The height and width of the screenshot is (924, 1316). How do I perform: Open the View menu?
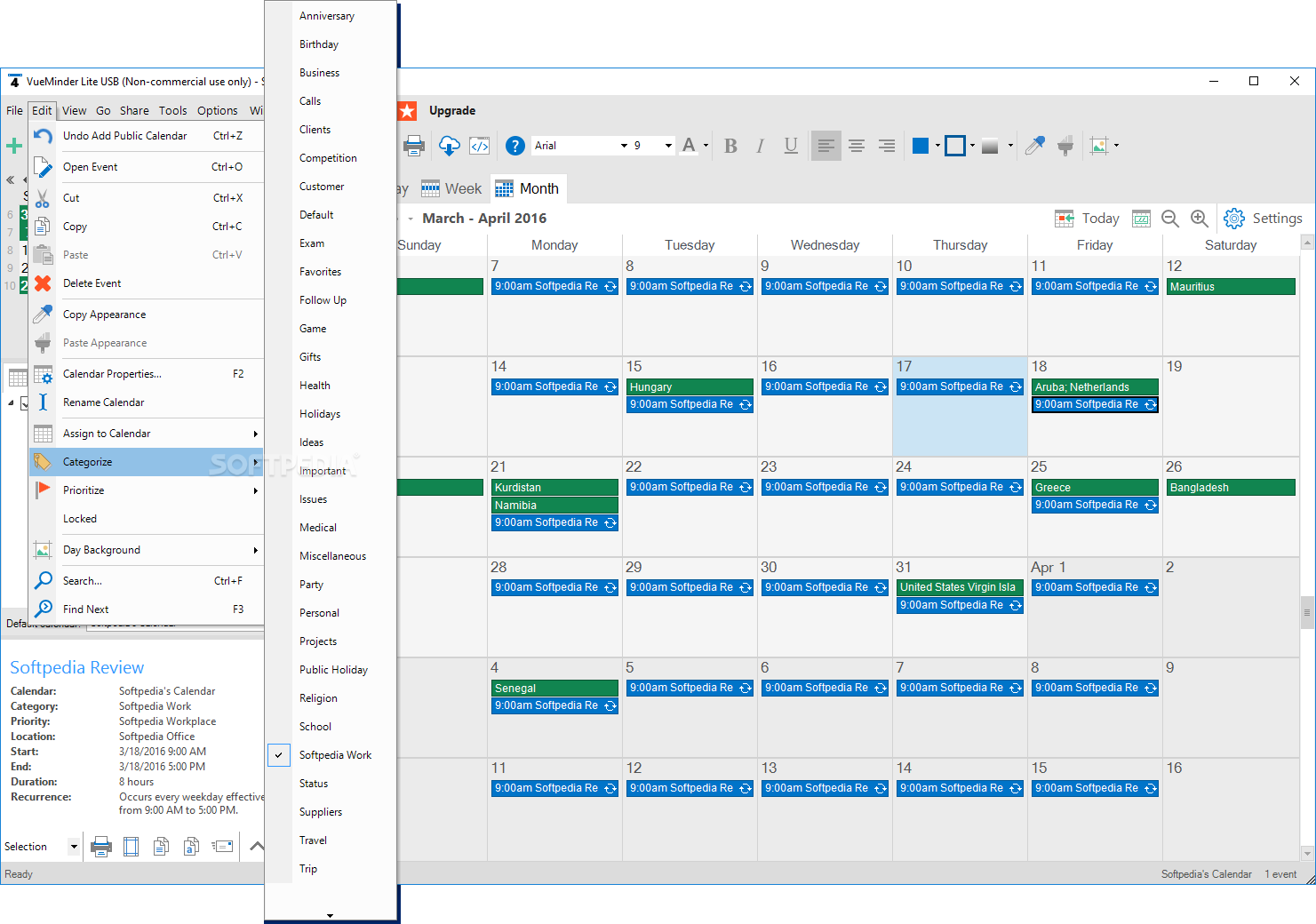pyautogui.click(x=74, y=111)
